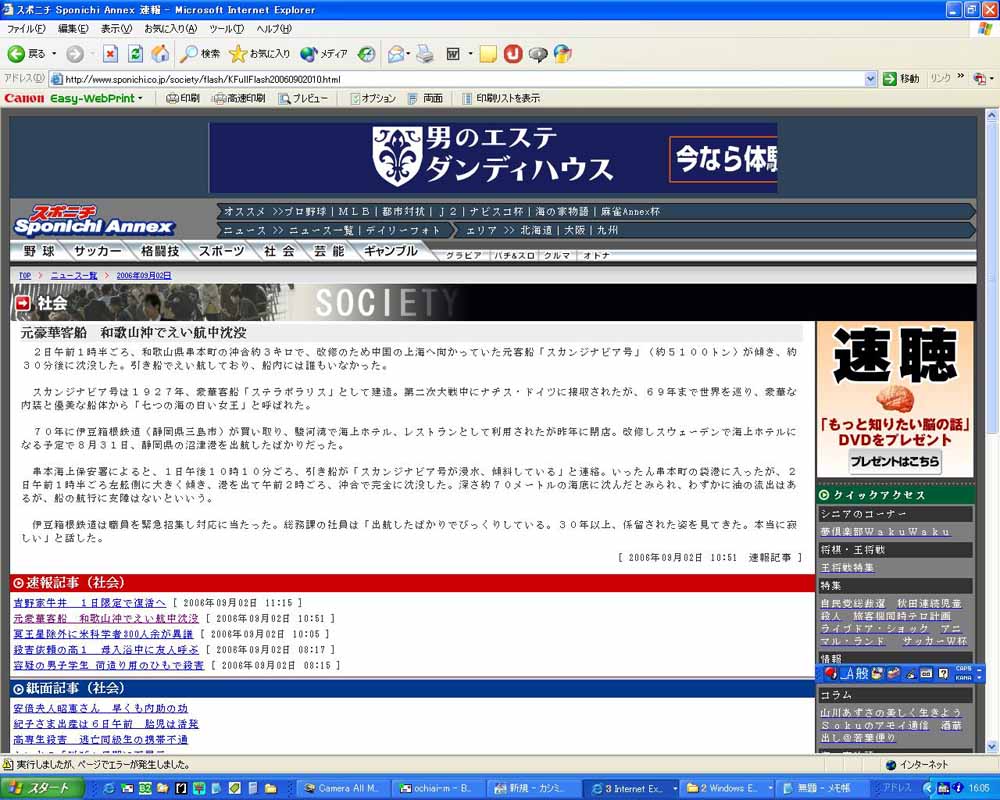Screen dimensions: 1000x800
Task: Expand the 2 Windows Explorer taskbar group
Action: (x=770, y=789)
